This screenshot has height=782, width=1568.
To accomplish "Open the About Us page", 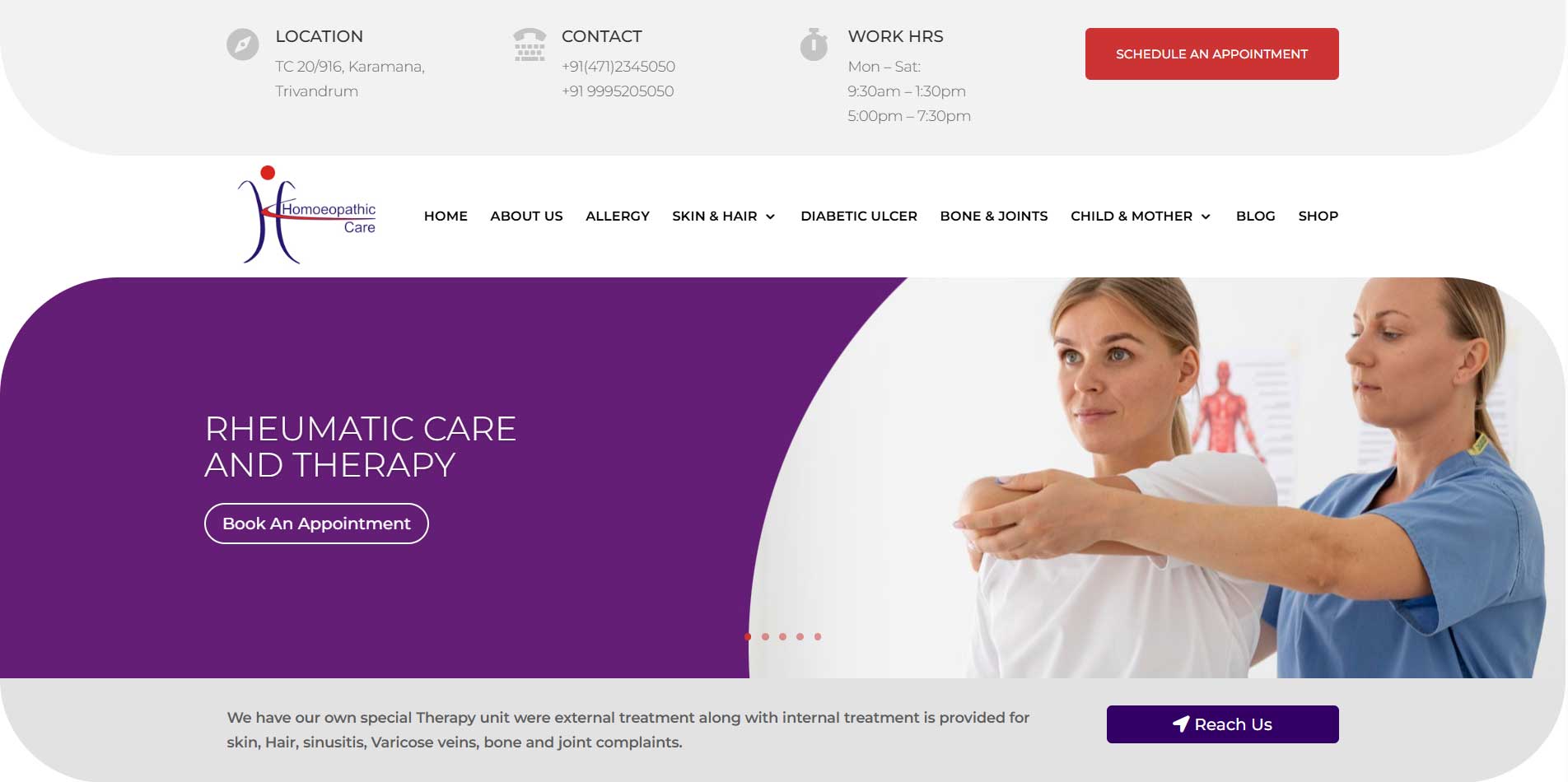I will point(526,216).
